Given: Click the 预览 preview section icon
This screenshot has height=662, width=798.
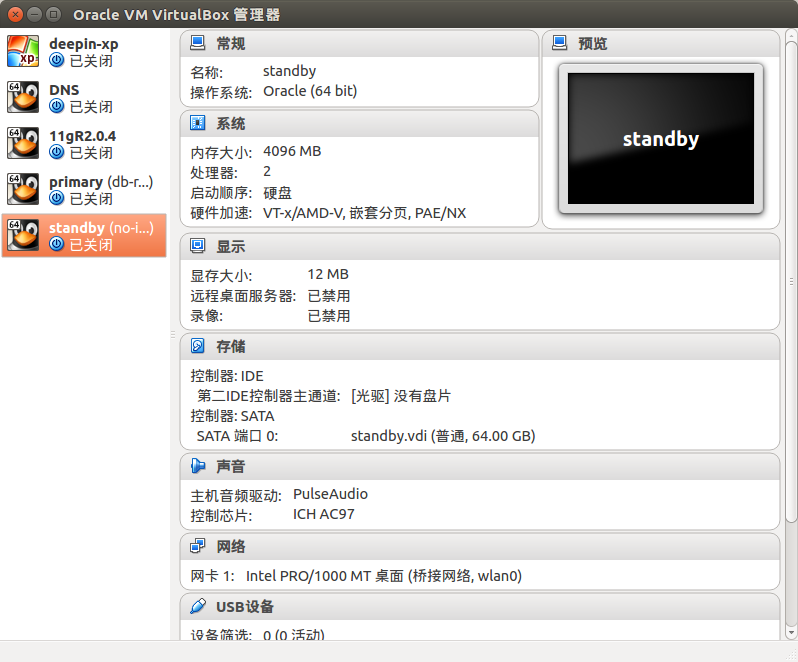Looking at the screenshot, I should click(560, 43).
